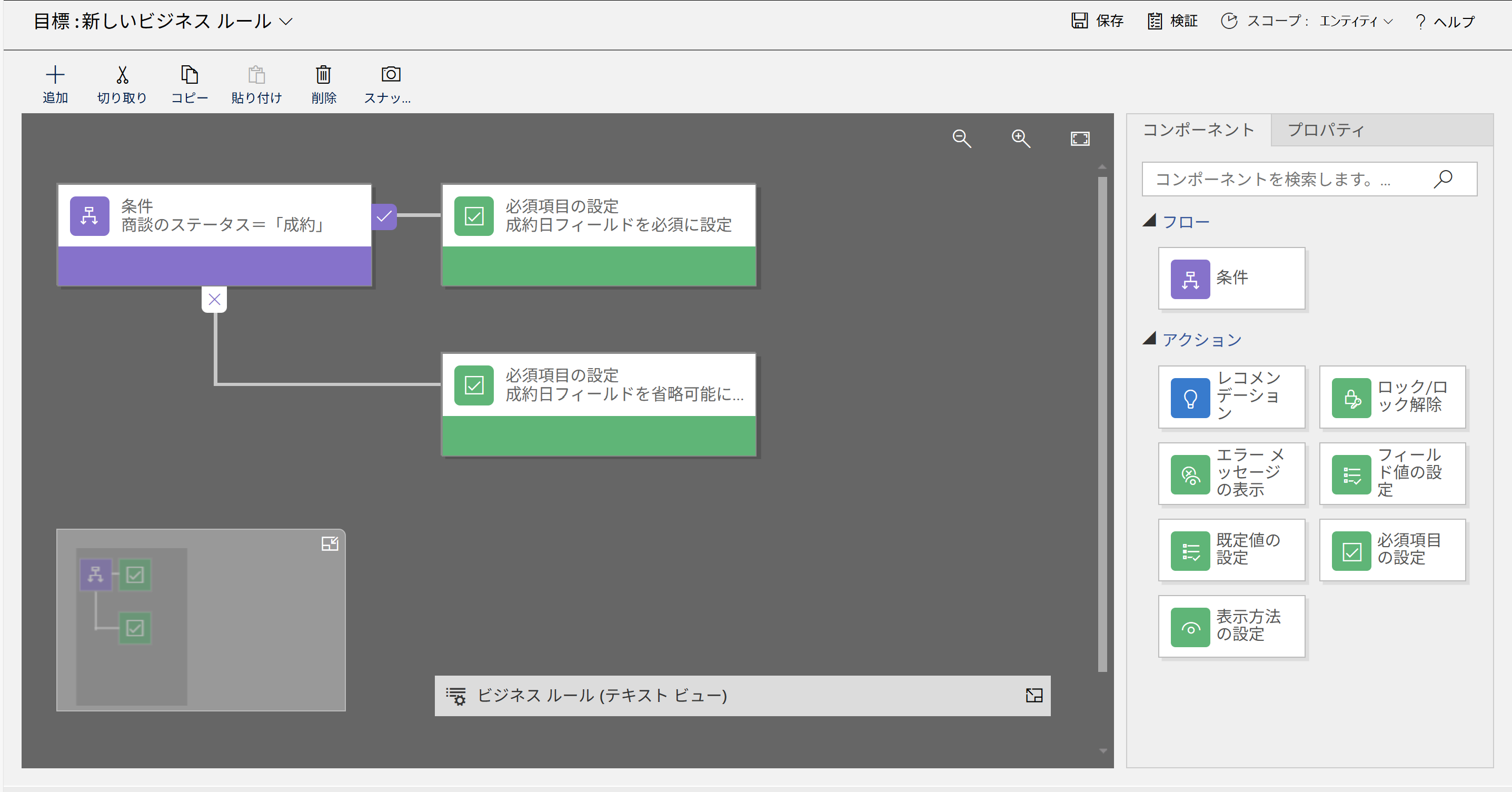
Task: Click the 削除 trash icon
Action: coord(323,75)
